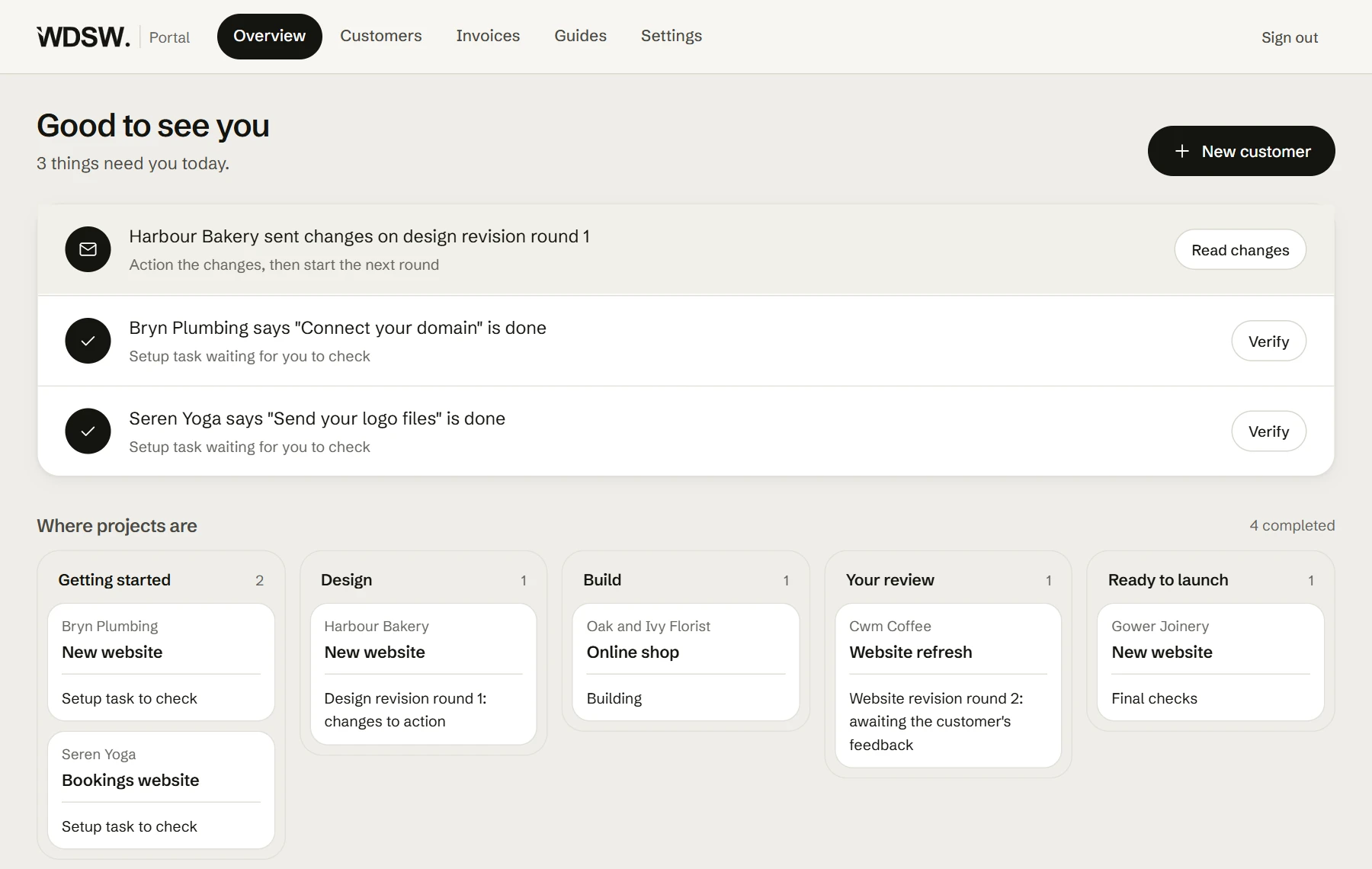1372x869 pixels.
Task: Click the Bryn Plumbing Connect your domain title
Action: coord(338,328)
